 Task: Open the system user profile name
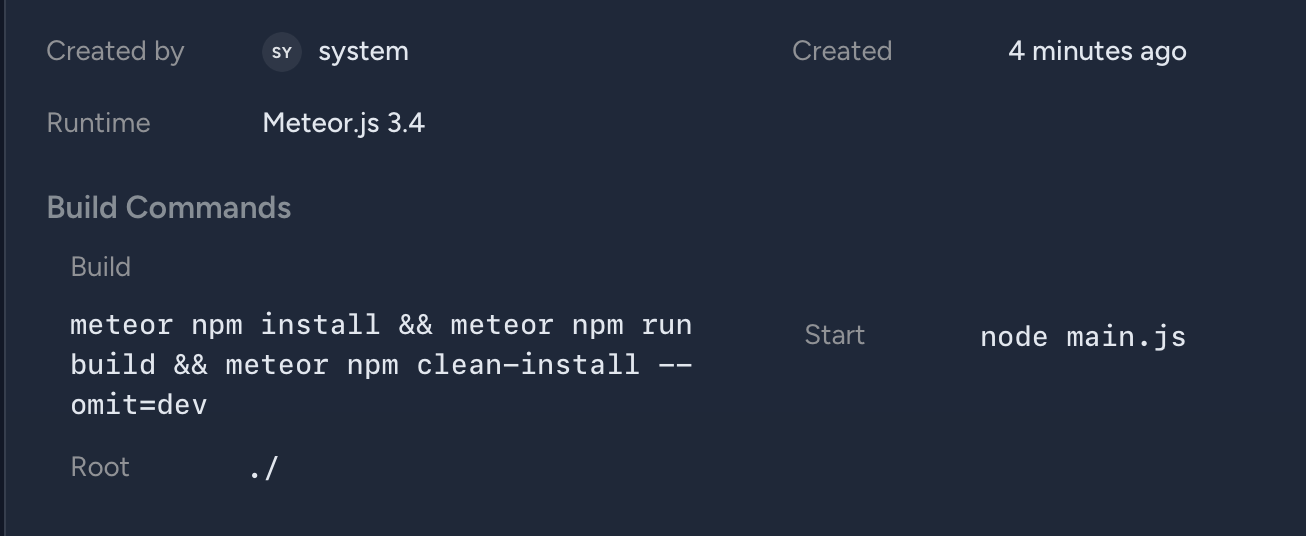pyautogui.click(x=363, y=52)
